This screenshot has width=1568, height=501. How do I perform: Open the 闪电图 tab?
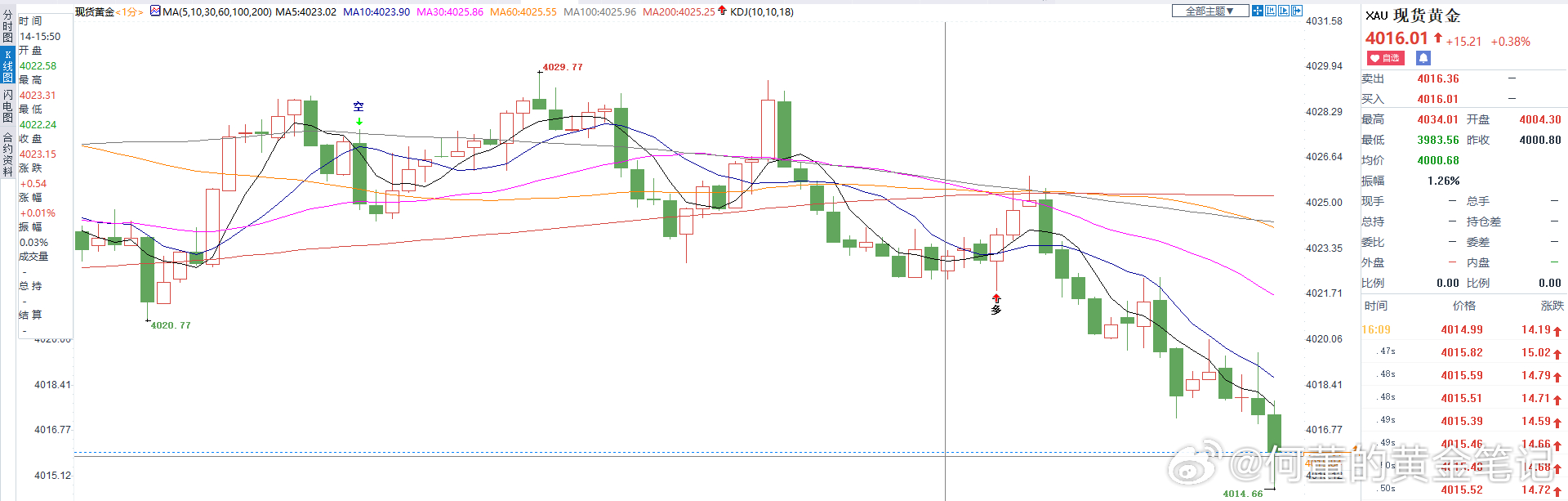click(7, 105)
